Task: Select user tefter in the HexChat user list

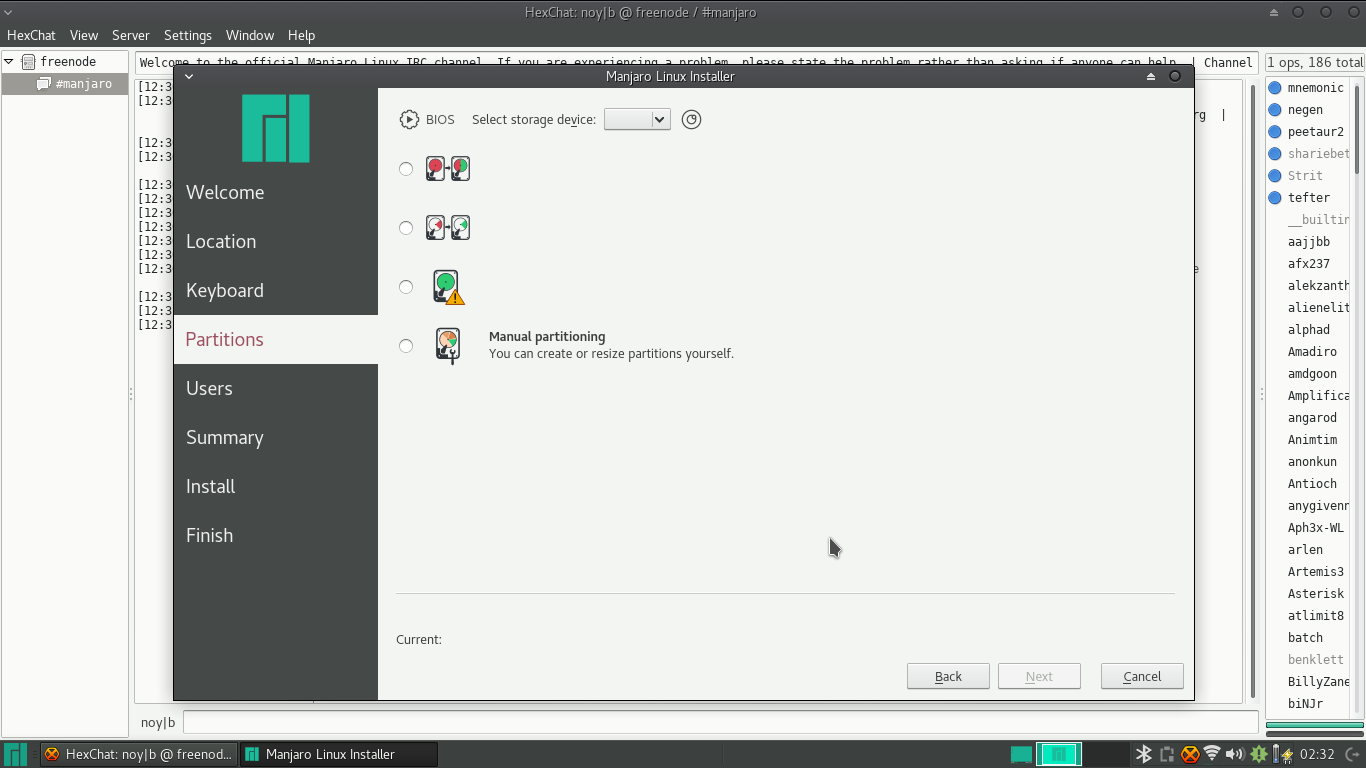Action: (x=1309, y=198)
